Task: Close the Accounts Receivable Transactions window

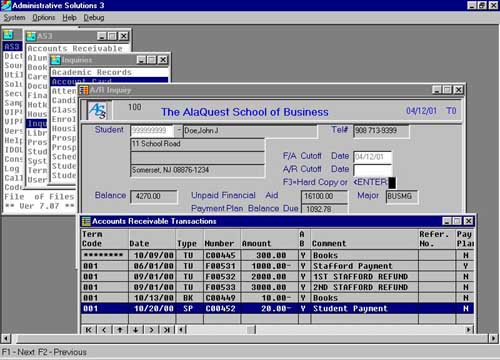Action: (x=468, y=221)
